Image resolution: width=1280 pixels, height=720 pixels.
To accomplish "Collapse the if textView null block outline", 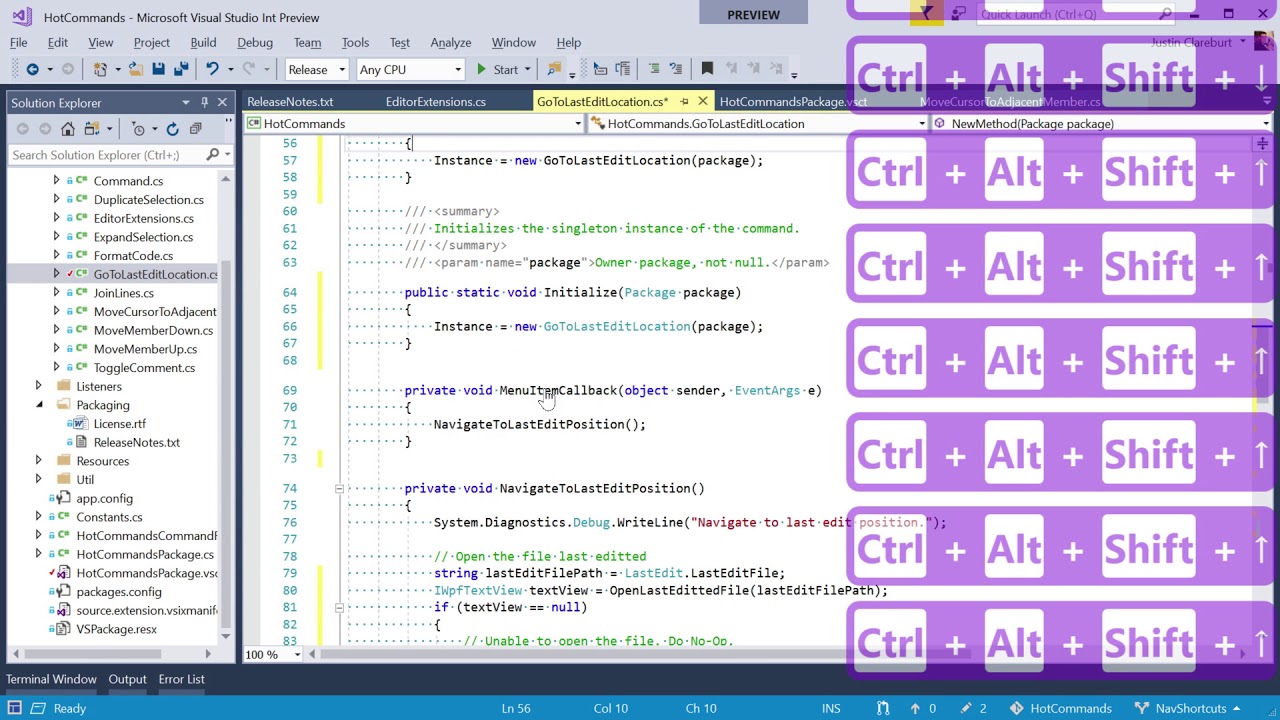I will point(339,607).
